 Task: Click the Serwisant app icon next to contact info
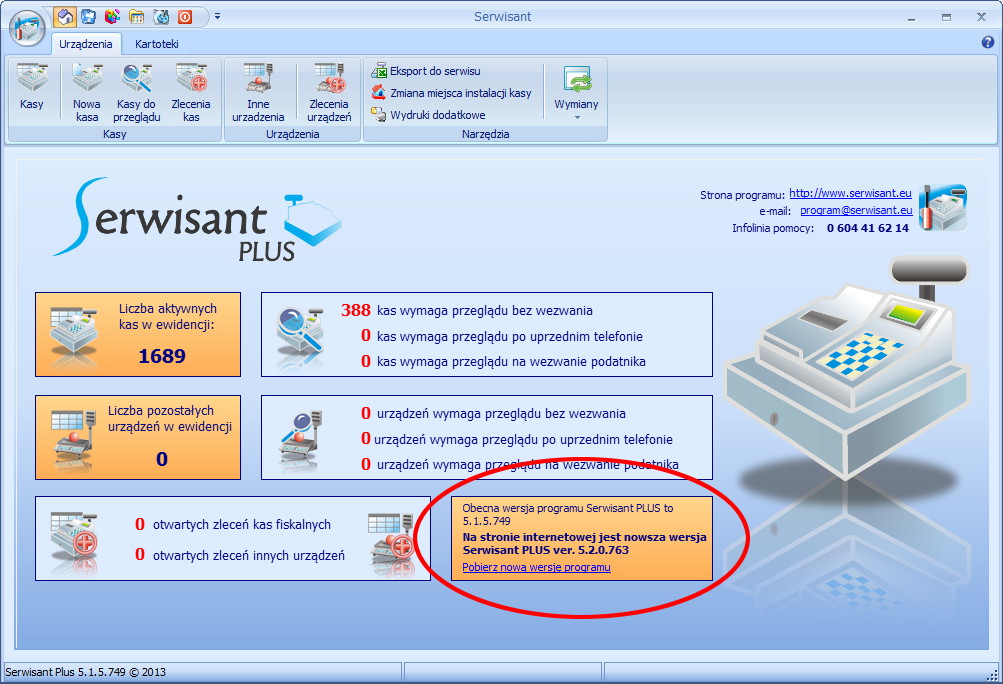coord(943,207)
